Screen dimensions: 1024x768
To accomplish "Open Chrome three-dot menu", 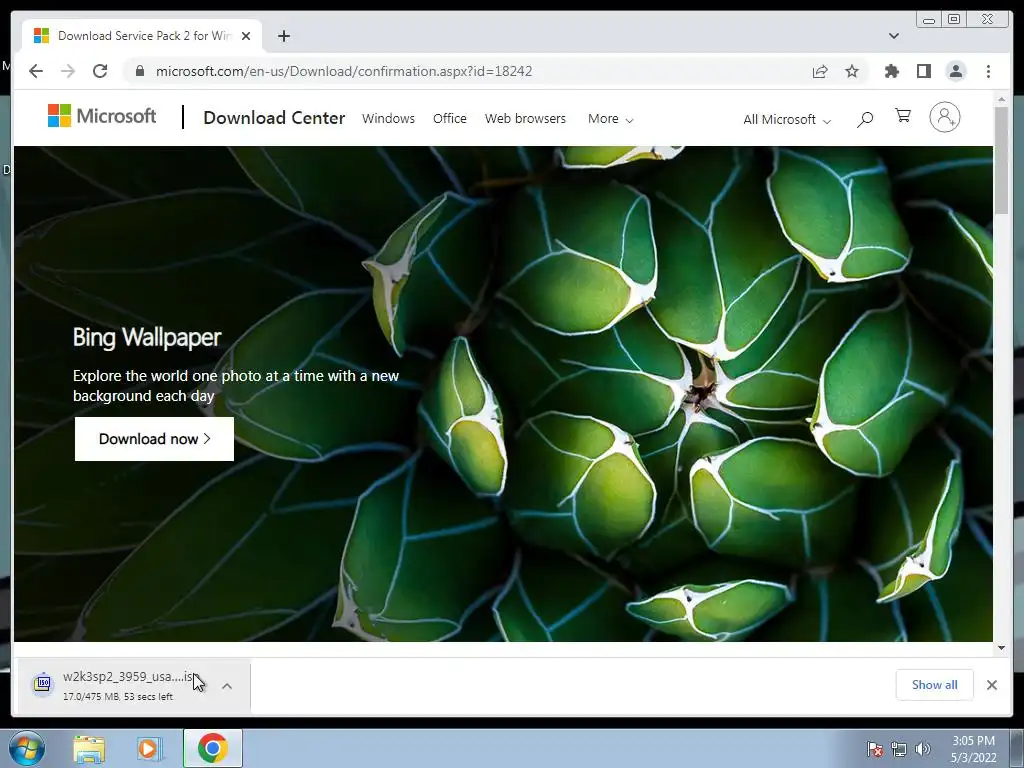I will pos(988,71).
